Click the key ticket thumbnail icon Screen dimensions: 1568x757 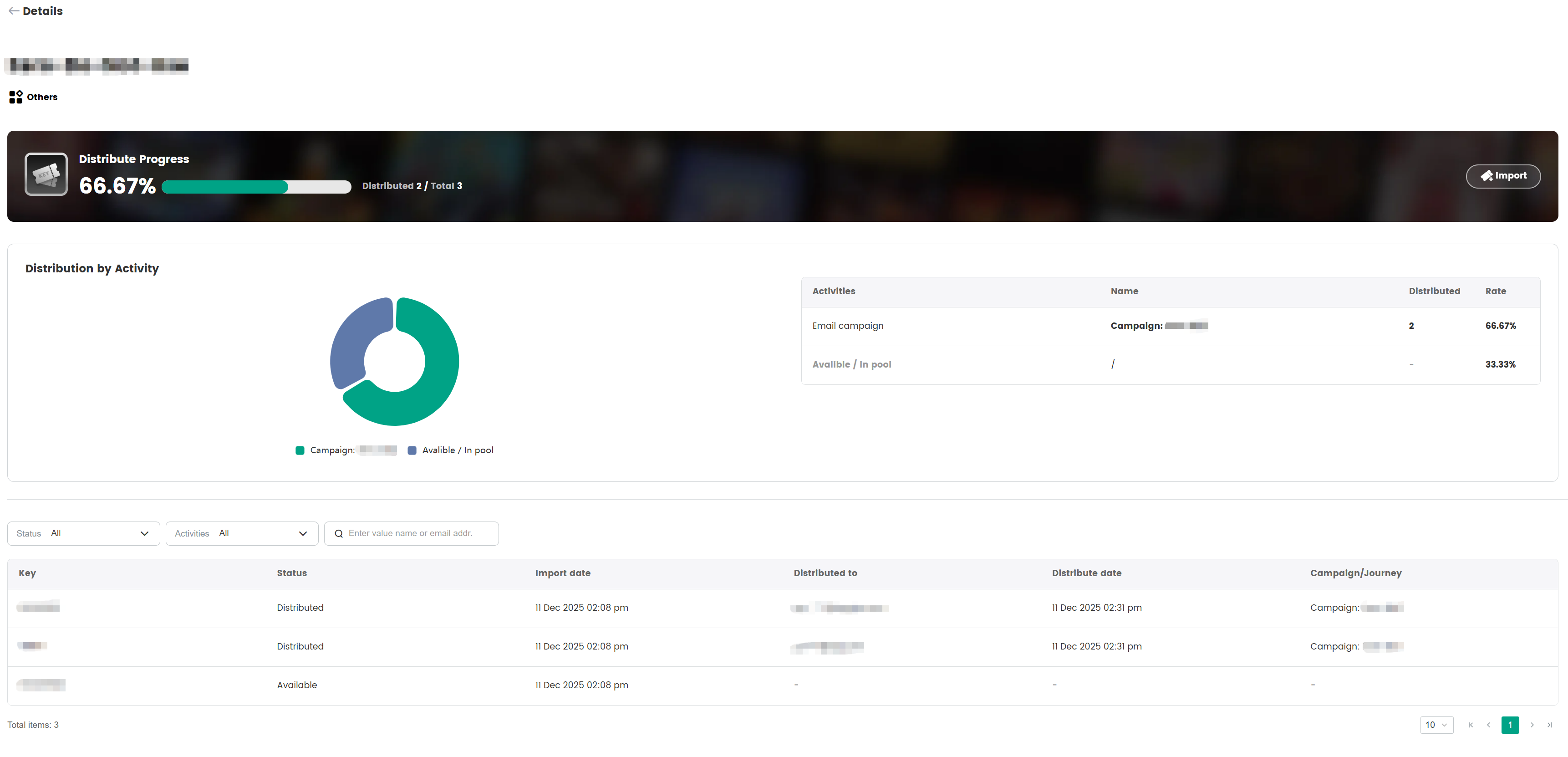46,174
